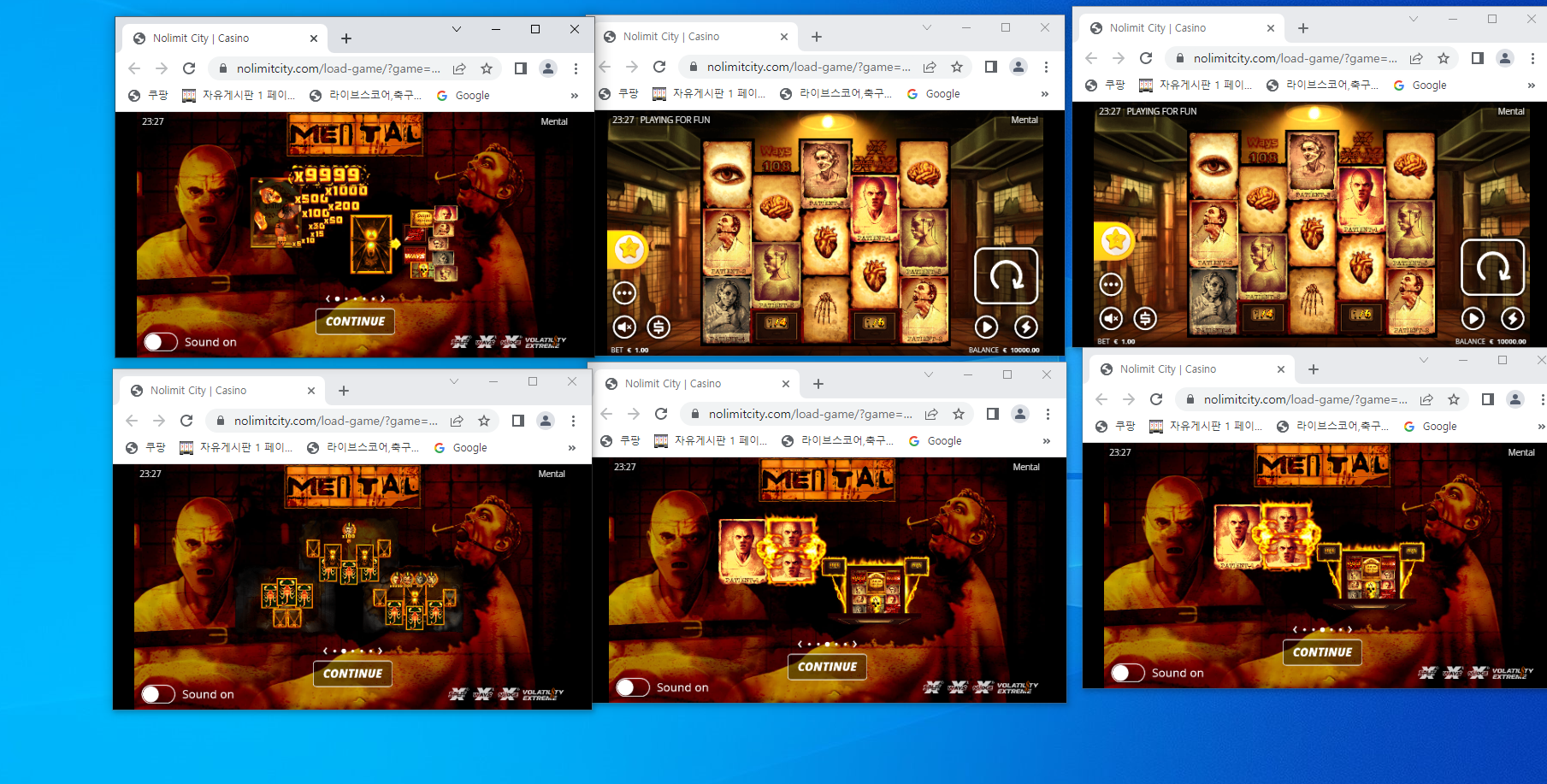Toggle the Sound on switch in top-left window
The height and width of the screenshot is (784, 1547).
tap(161, 342)
